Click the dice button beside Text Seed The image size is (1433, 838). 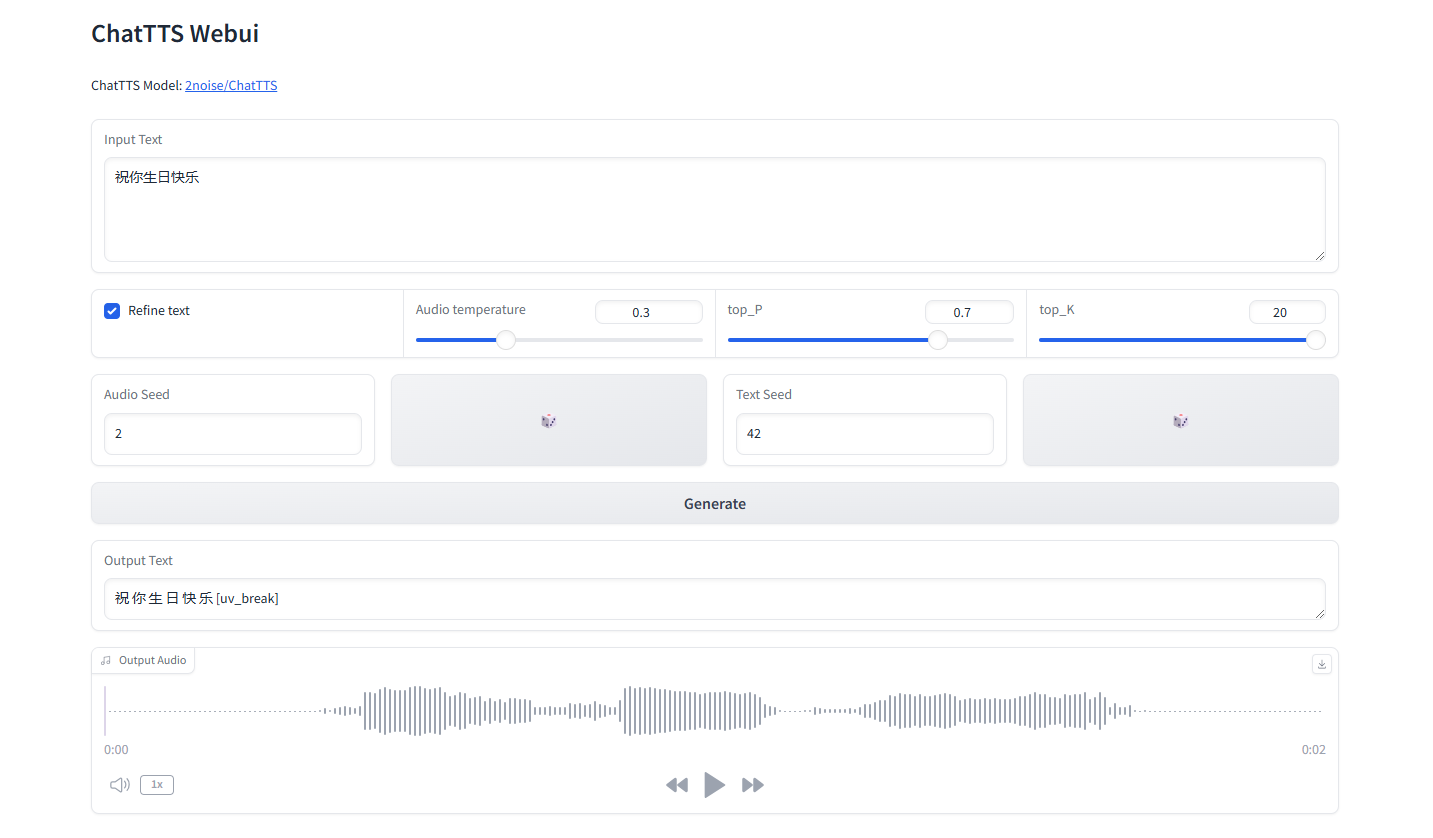point(1180,421)
